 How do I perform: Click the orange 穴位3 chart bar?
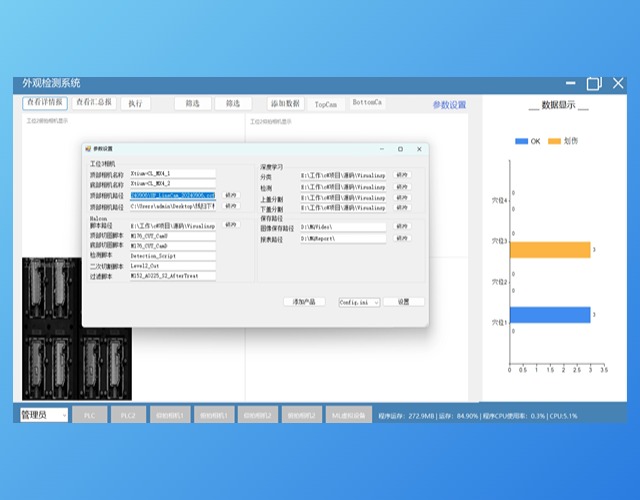click(x=549, y=249)
